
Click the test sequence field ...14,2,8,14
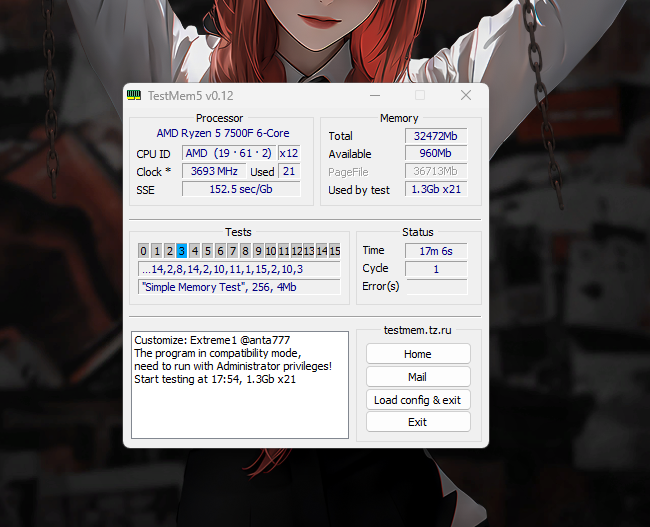(239, 269)
